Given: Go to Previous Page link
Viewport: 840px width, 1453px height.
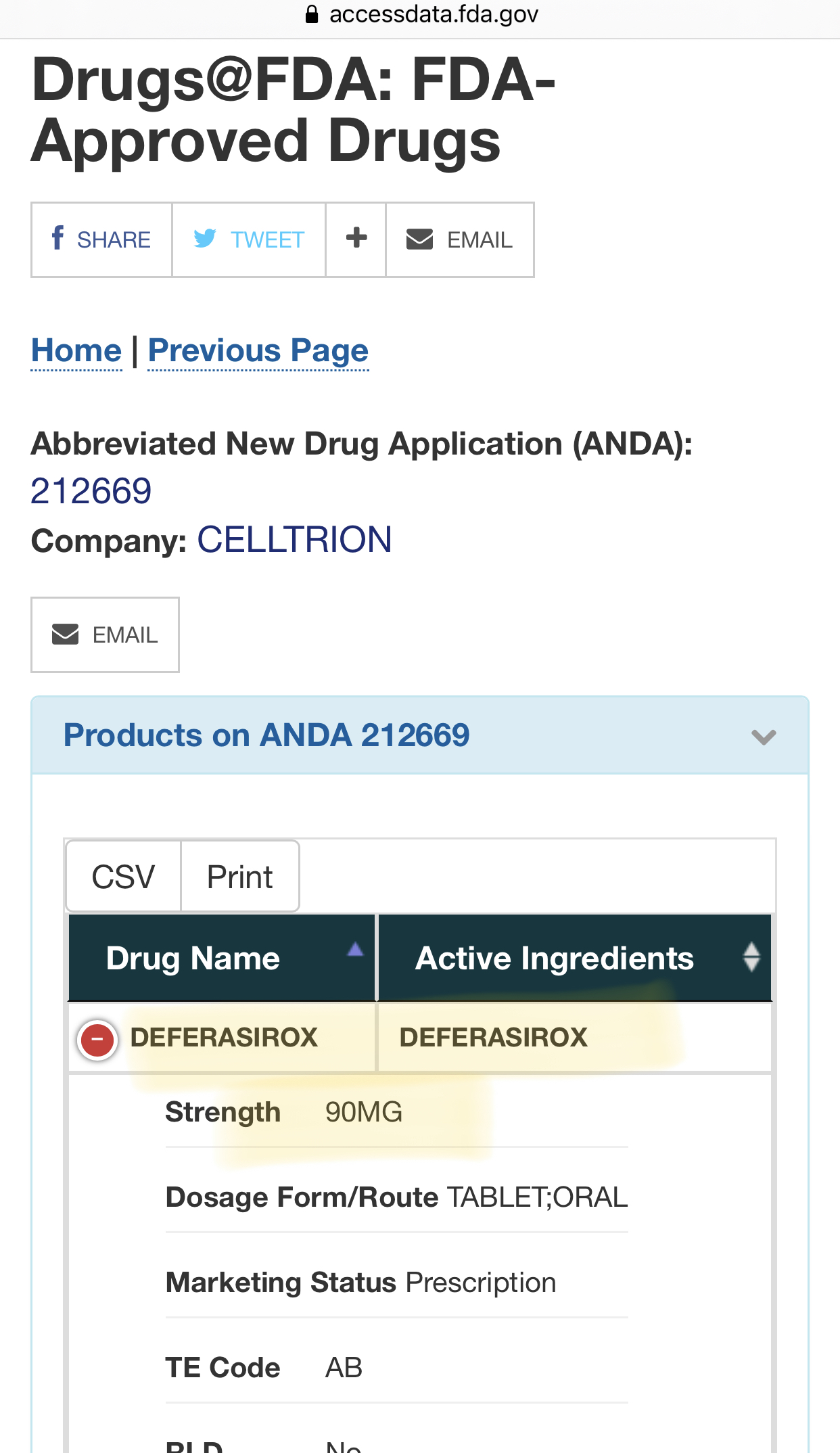Looking at the screenshot, I should point(258,350).
